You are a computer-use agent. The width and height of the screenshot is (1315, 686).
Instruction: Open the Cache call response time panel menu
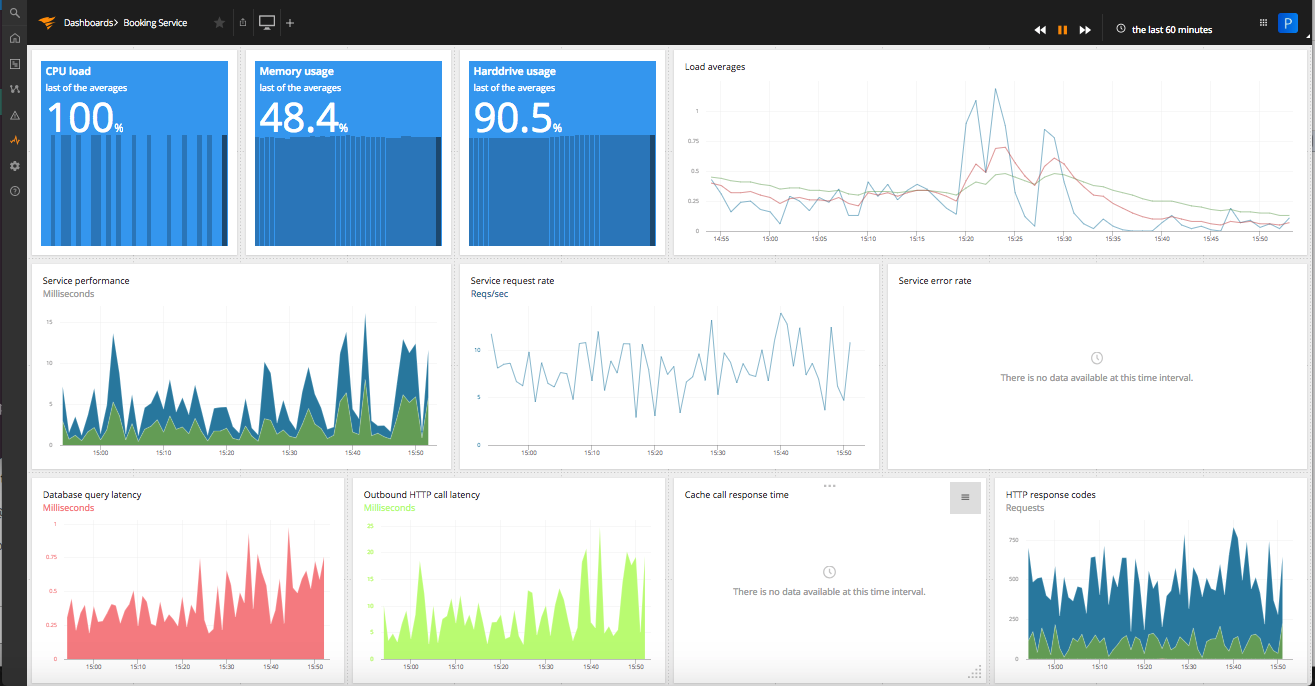point(964,497)
